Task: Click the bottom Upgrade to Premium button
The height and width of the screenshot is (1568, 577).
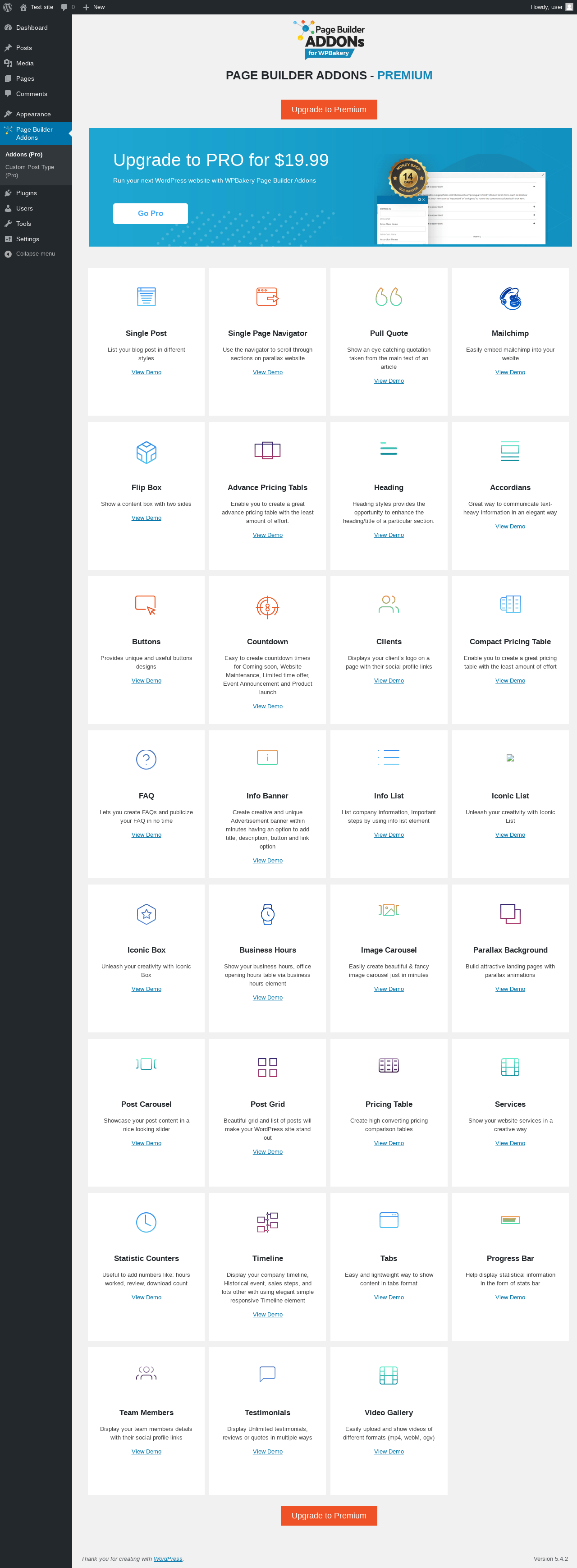Action: click(x=329, y=1516)
